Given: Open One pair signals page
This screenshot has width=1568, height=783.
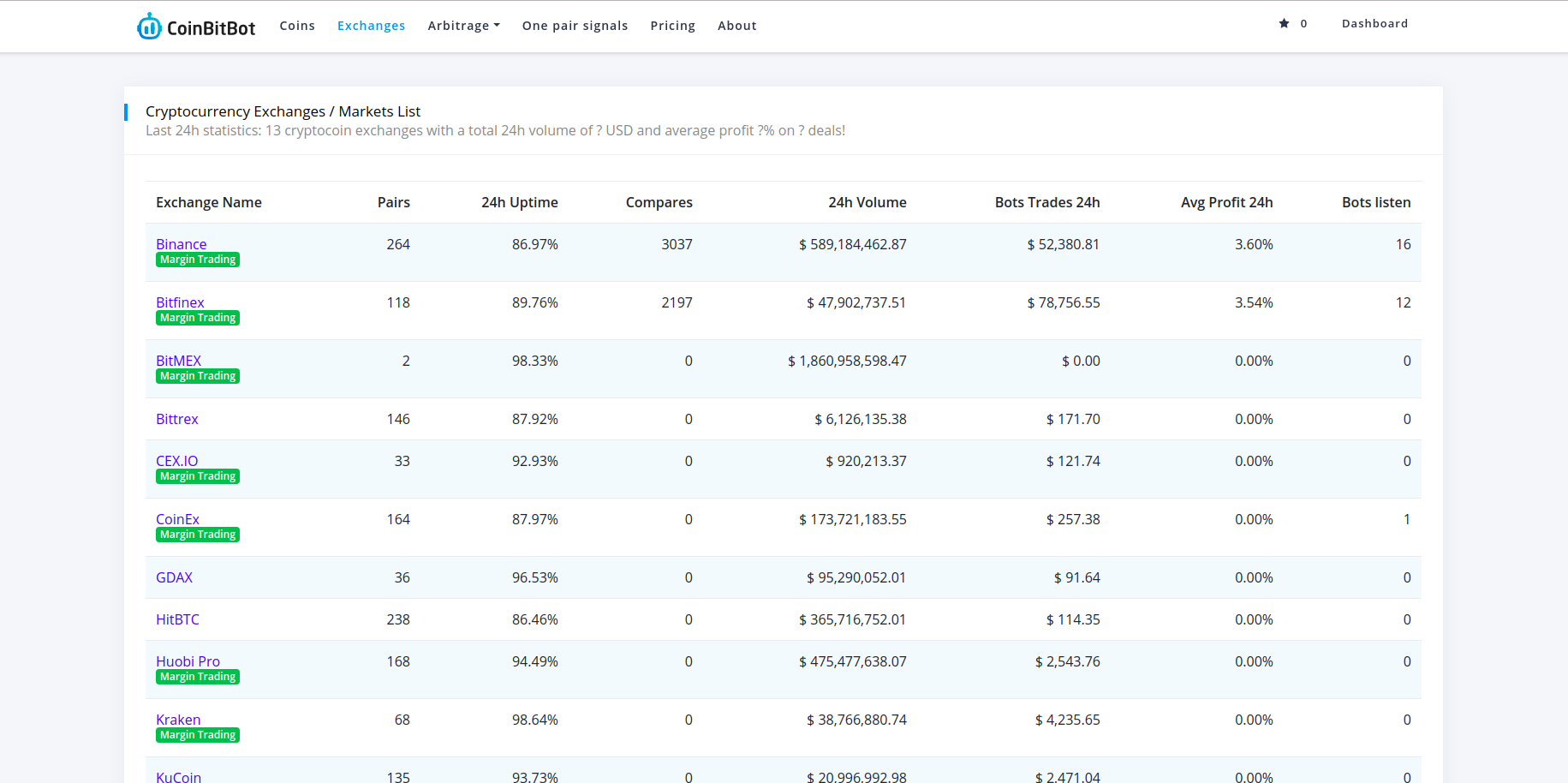Looking at the screenshot, I should coord(575,26).
